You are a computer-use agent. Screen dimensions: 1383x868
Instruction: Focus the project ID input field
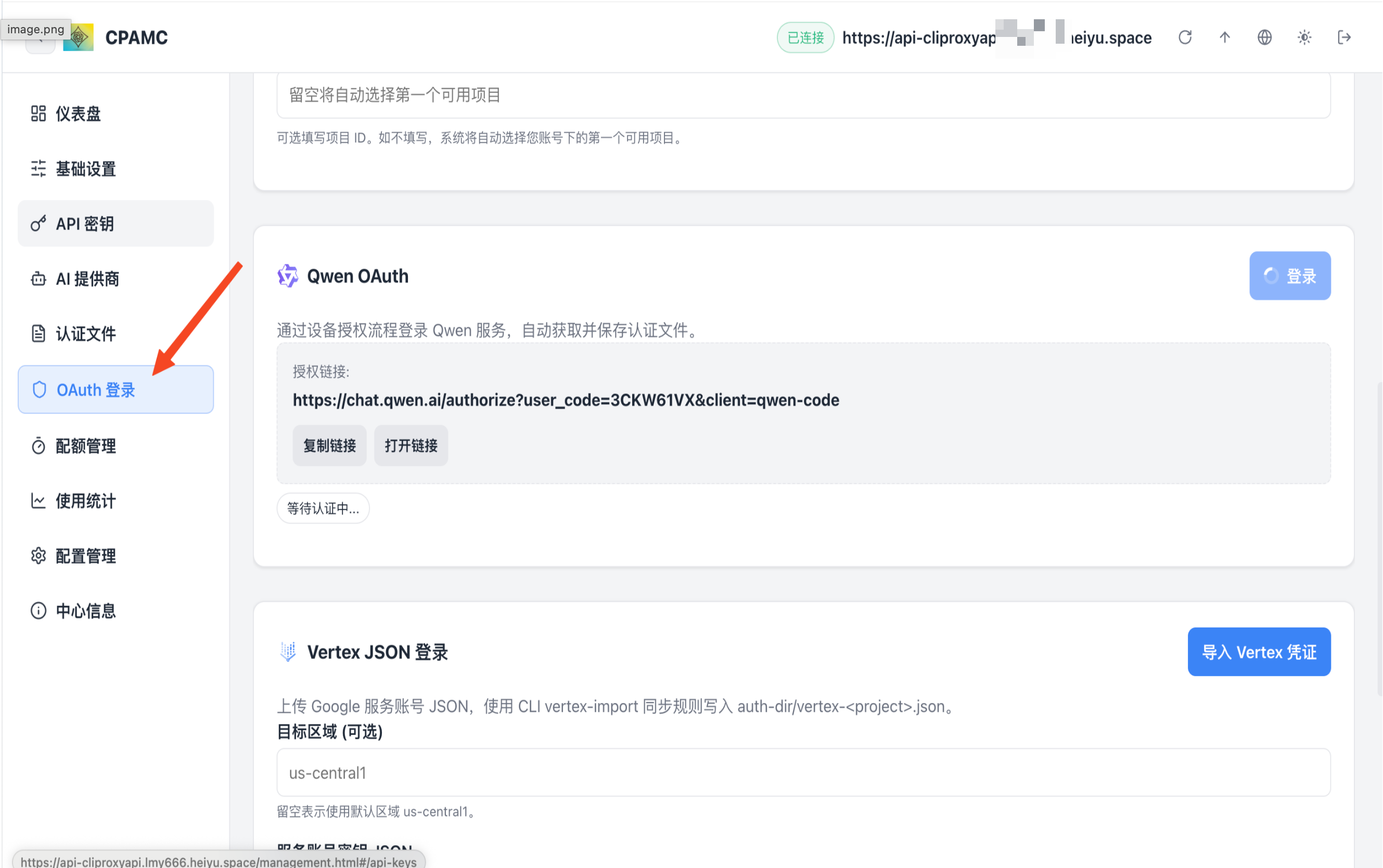click(803, 95)
